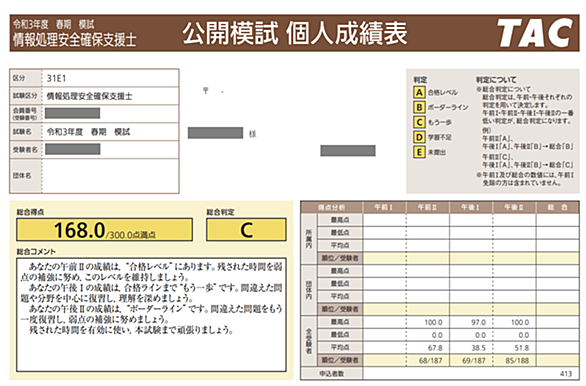The width and height of the screenshot is (586, 386).
Task: Click 順位/受験者 label in 所属内 section
Action: [340, 258]
